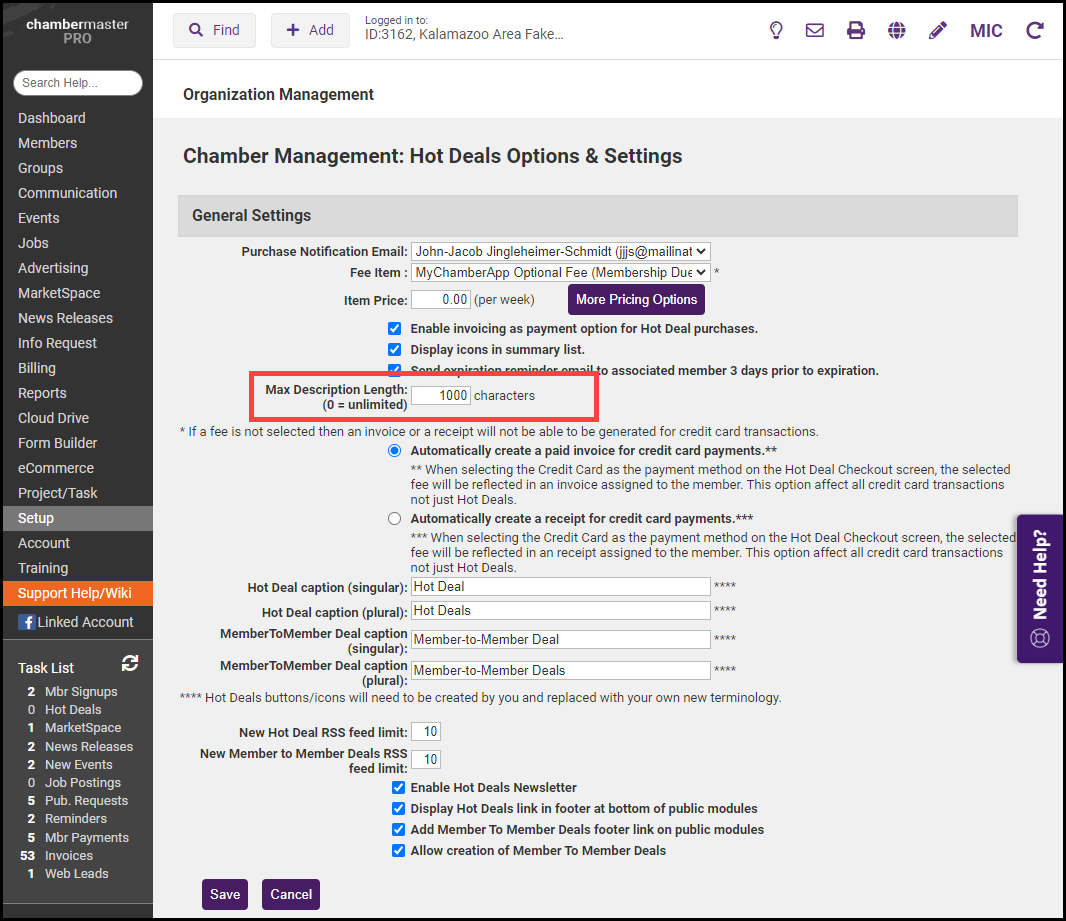This screenshot has height=921, width=1066.
Task: Click the pencil edit icon
Action: [937, 30]
